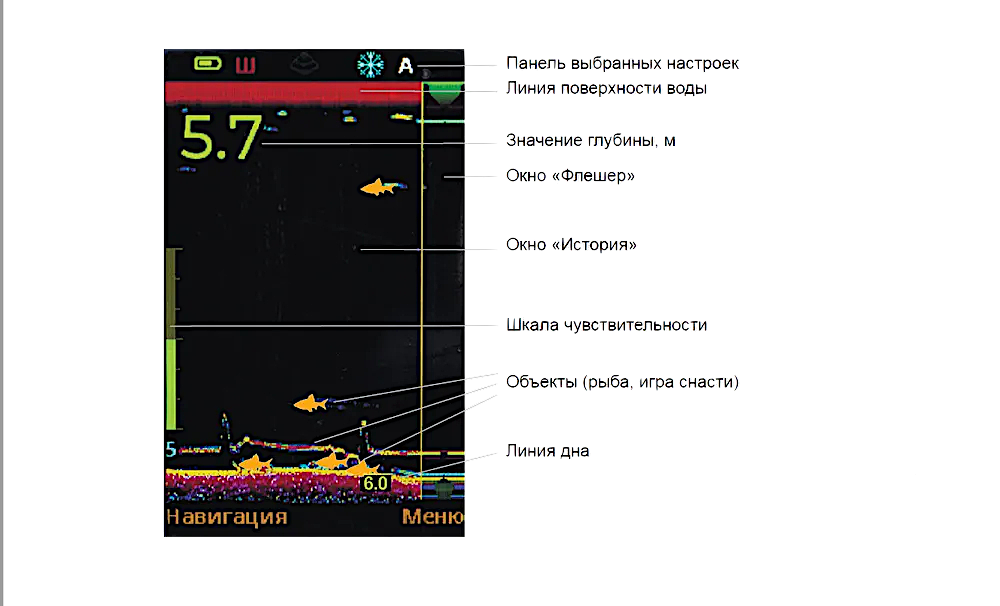Open the Навигация soft key

[227, 517]
